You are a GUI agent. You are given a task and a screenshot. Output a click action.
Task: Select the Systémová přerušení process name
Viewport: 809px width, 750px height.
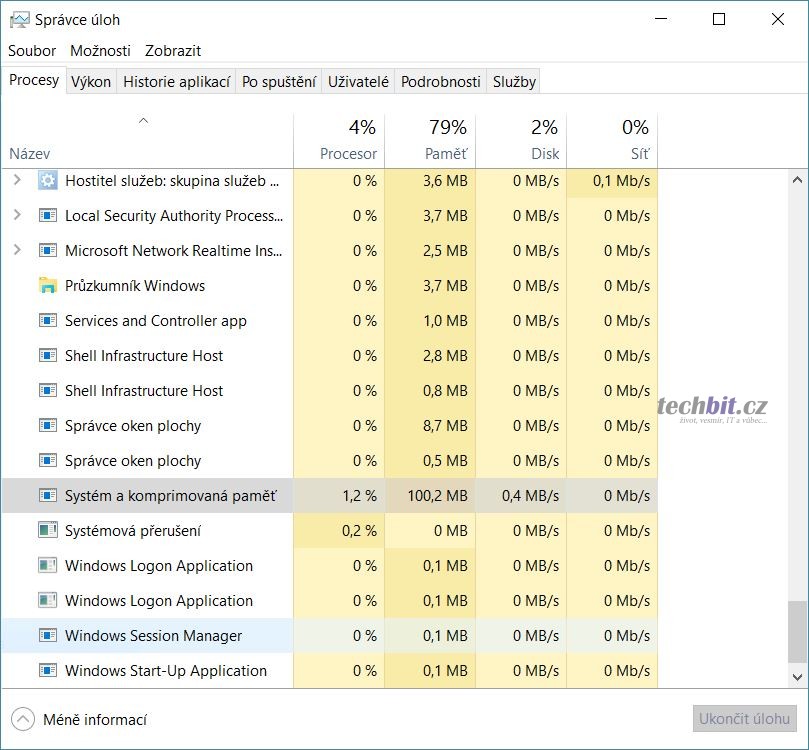pos(133,531)
